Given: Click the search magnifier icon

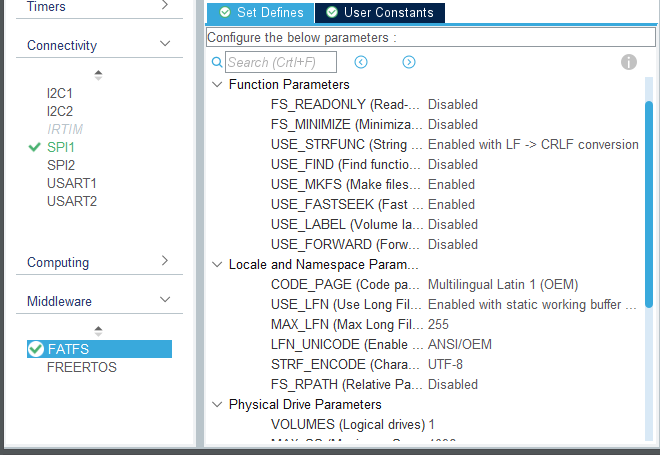Looking at the screenshot, I should click(x=217, y=62).
